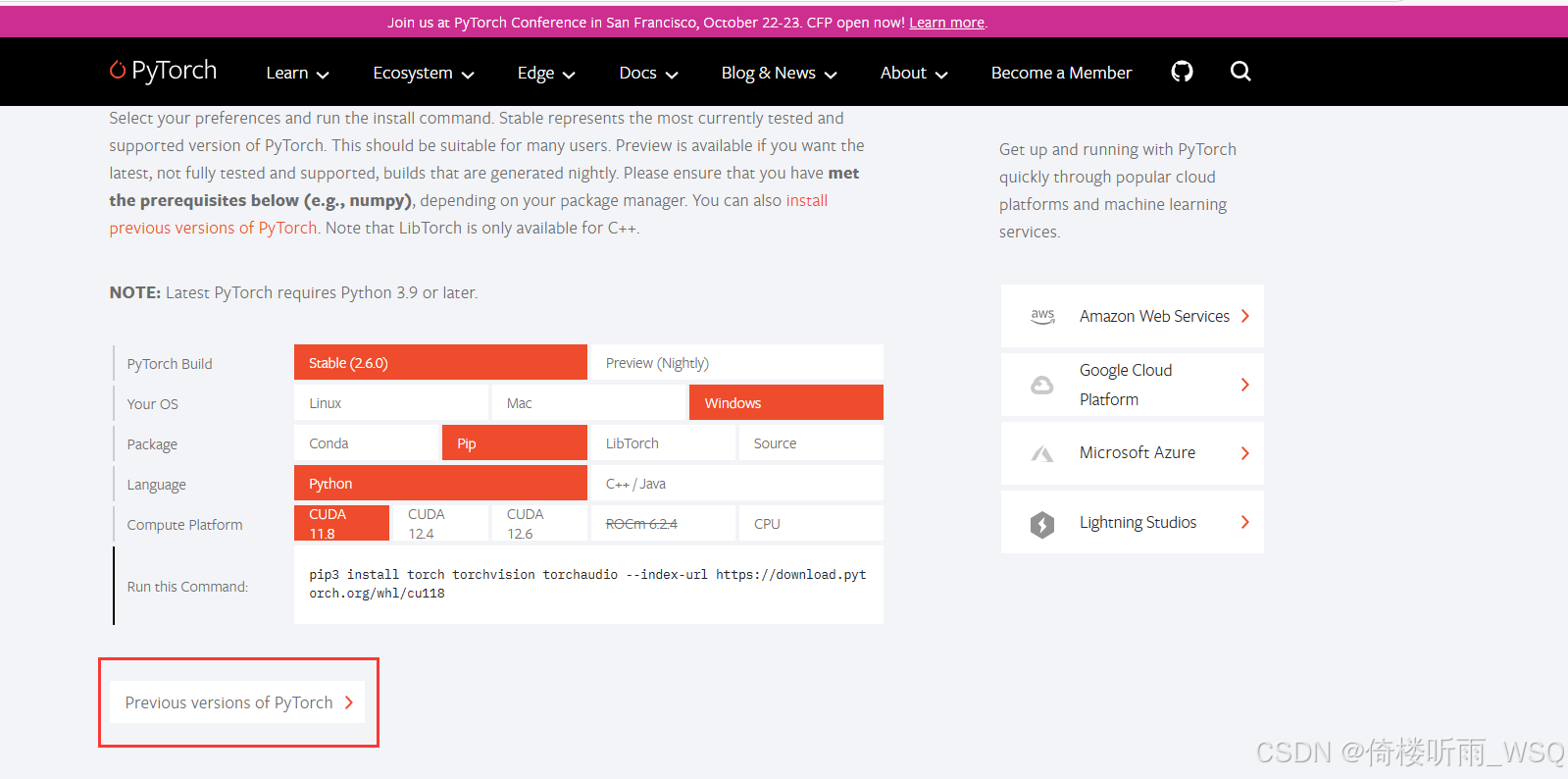Image resolution: width=1568 pixels, height=779 pixels.
Task: Choose Mac as your OS
Action: point(588,402)
